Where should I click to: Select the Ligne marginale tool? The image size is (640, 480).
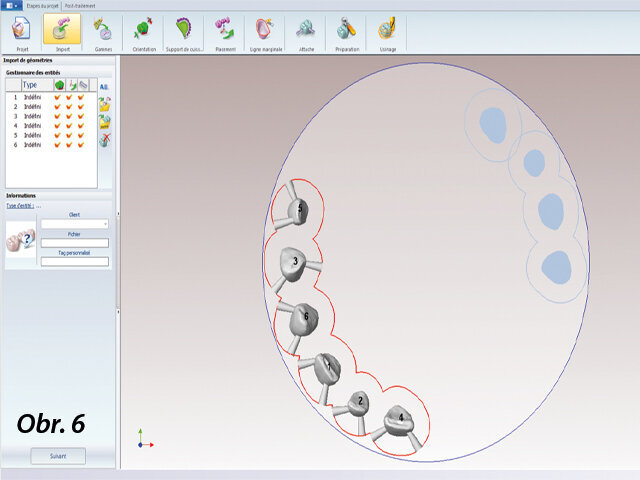(x=265, y=32)
